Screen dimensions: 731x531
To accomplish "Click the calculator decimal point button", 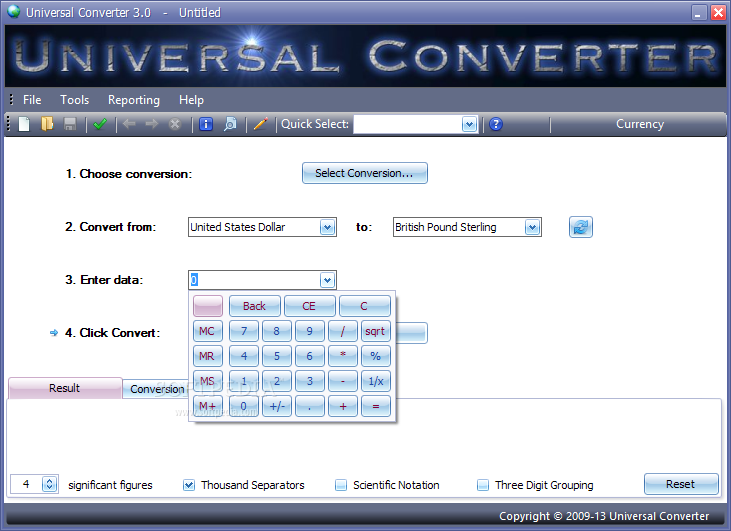I will tap(310, 406).
